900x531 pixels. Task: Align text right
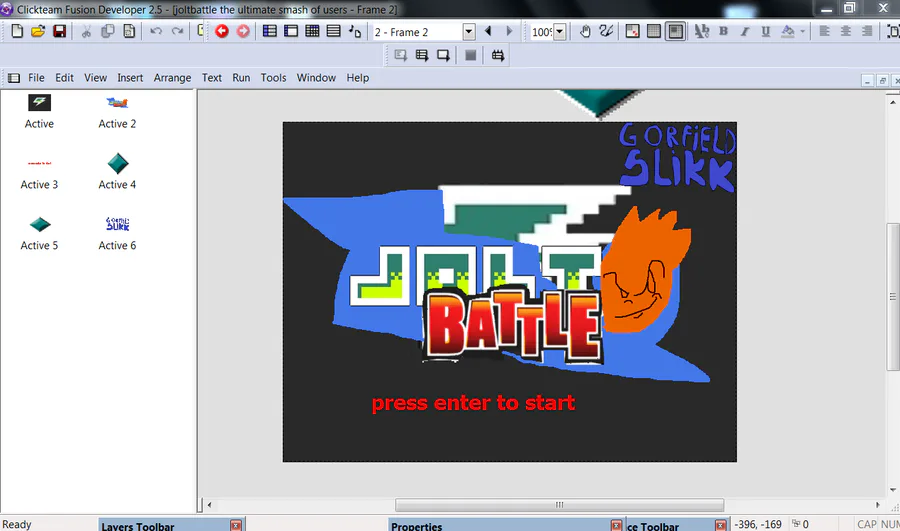867,31
